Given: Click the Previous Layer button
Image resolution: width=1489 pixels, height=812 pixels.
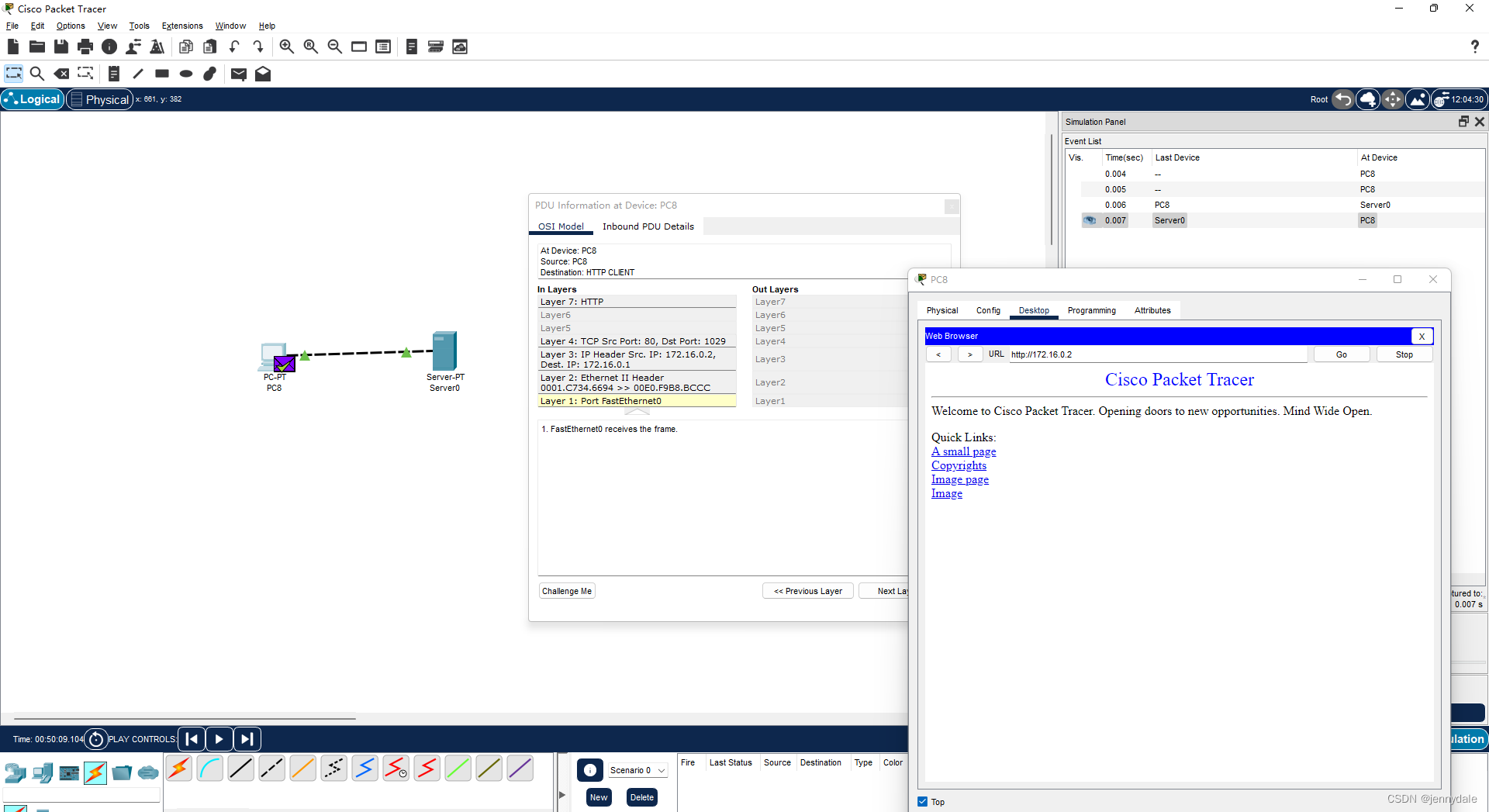Looking at the screenshot, I should (808, 591).
